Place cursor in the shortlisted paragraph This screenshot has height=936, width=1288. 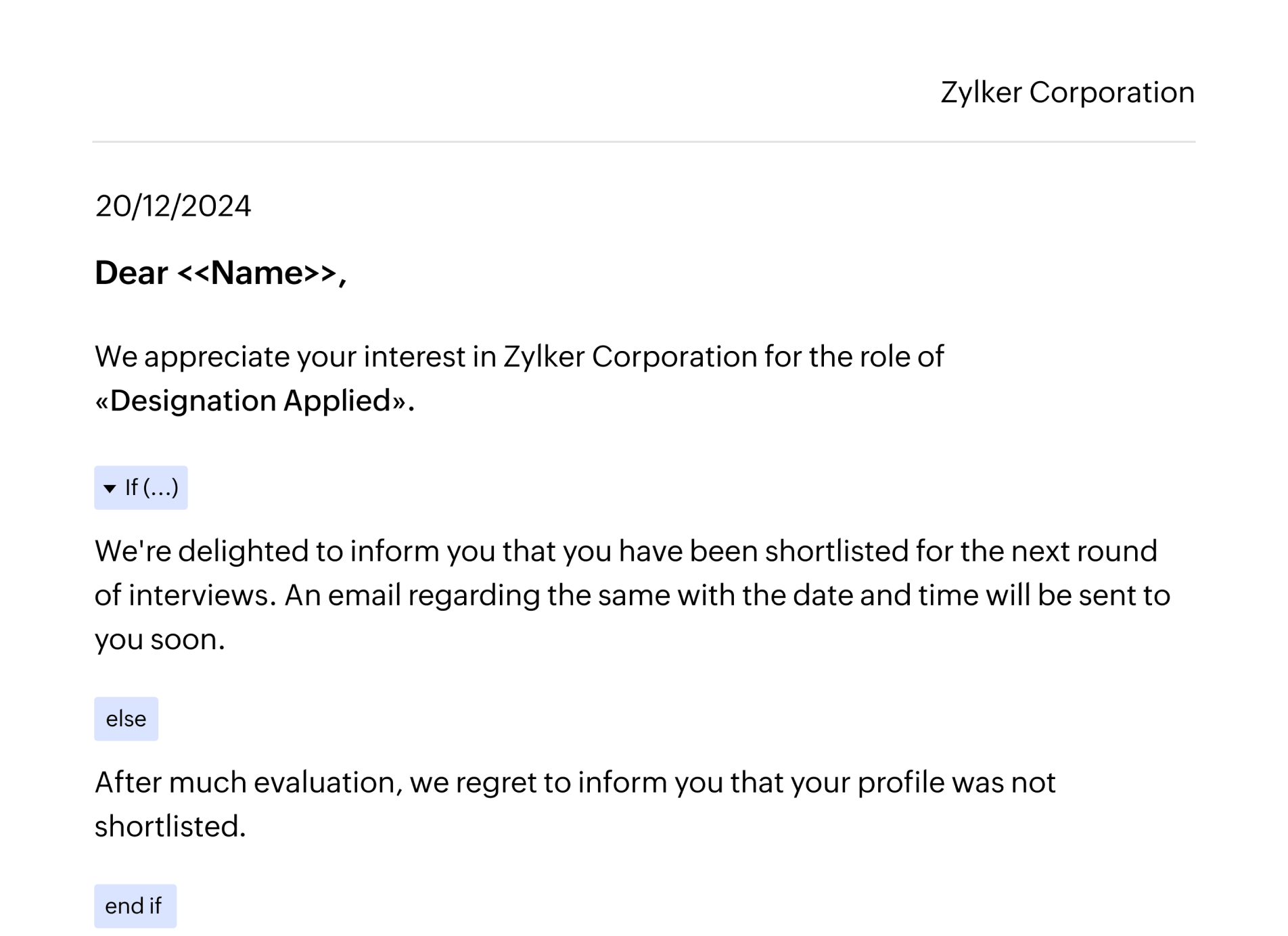[632, 595]
